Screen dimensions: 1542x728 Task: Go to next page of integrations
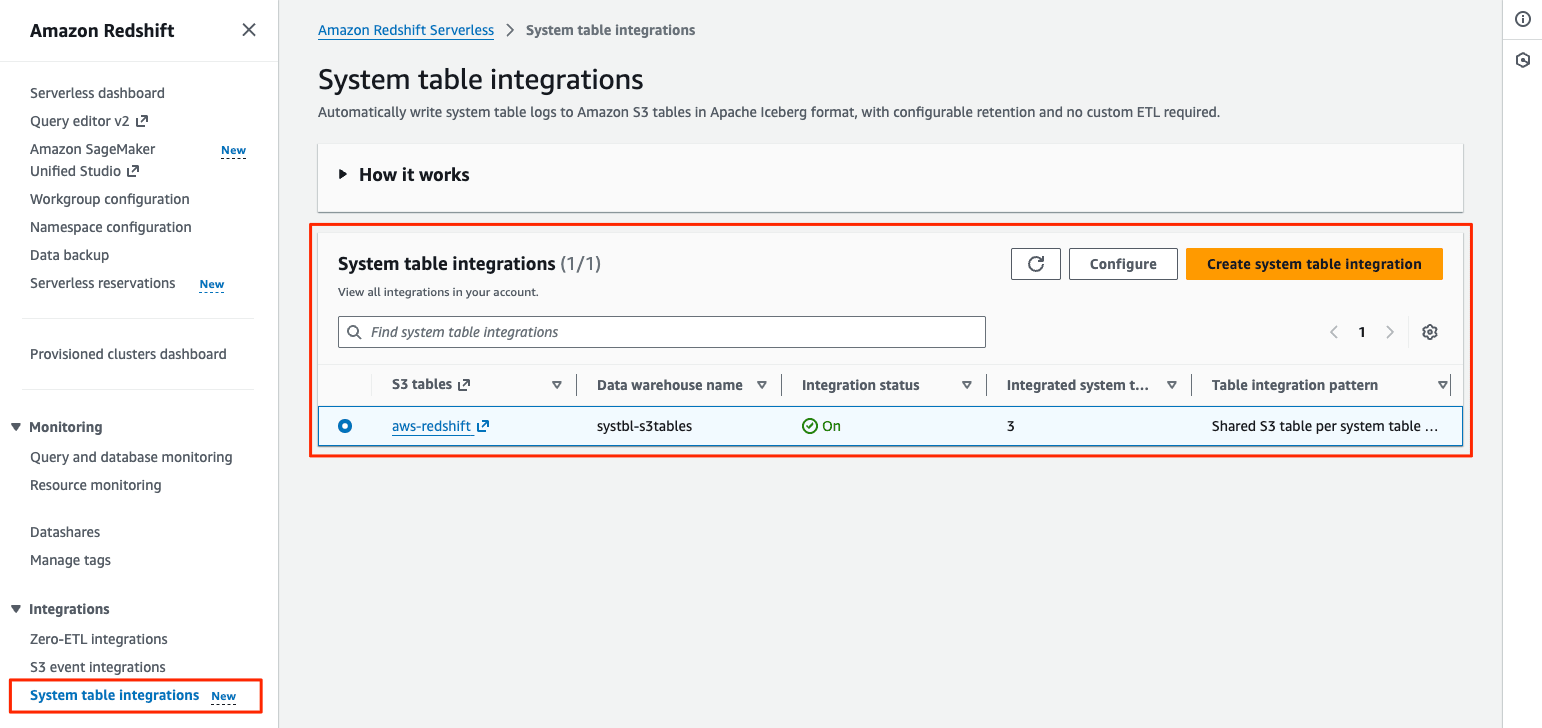click(1390, 332)
